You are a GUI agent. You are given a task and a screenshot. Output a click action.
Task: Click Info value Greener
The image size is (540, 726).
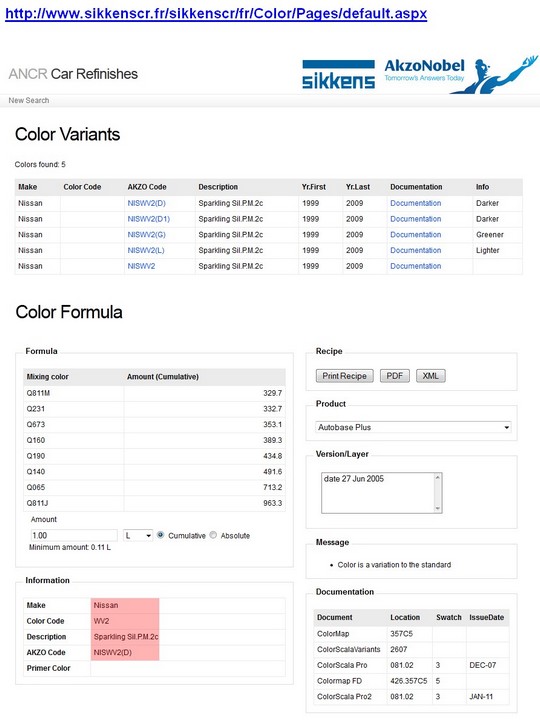(x=490, y=235)
